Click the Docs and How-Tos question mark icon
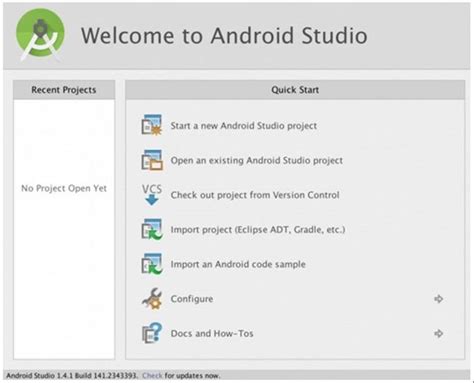Viewport: 474px width, 383px height. (152, 333)
